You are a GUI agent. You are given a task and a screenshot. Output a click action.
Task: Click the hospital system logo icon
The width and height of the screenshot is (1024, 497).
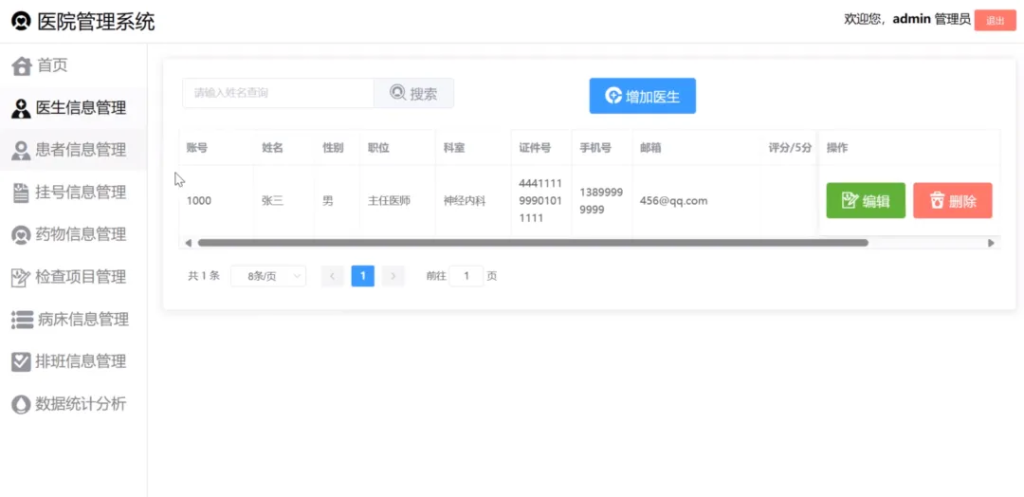click(x=21, y=21)
